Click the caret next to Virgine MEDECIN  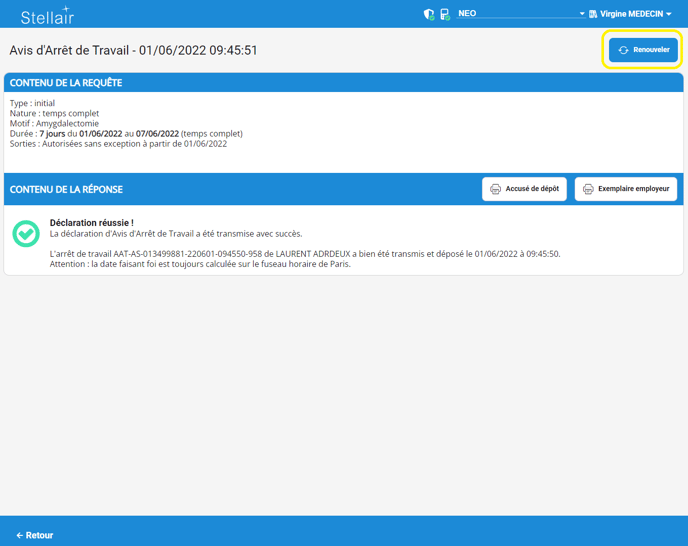coord(669,14)
